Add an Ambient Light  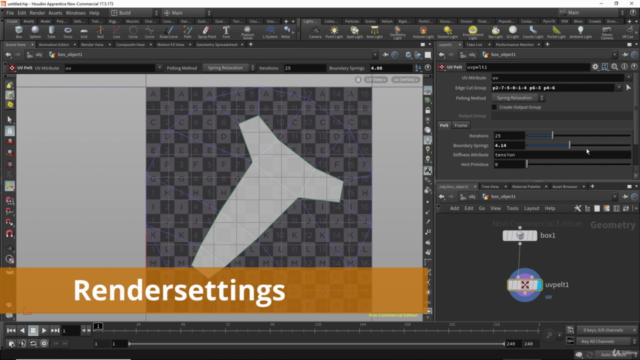[x=580, y=32]
